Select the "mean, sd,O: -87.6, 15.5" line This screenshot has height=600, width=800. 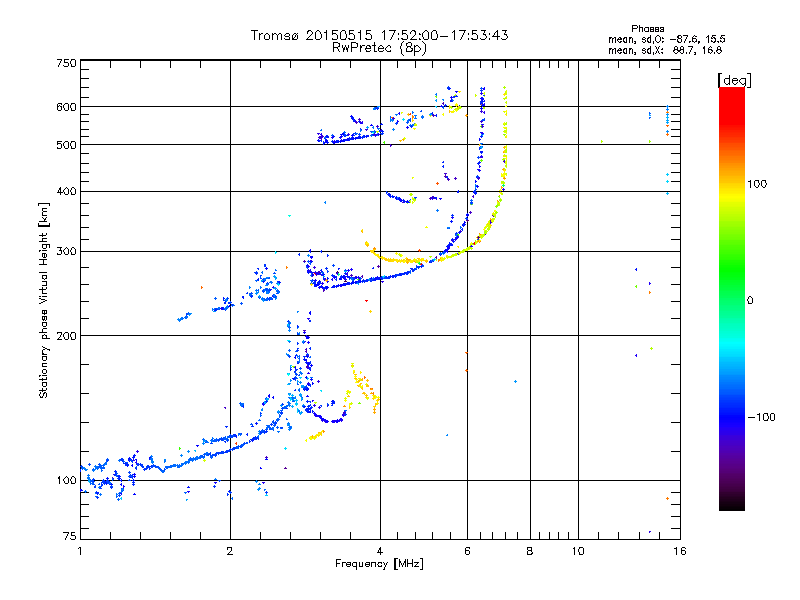666,39
